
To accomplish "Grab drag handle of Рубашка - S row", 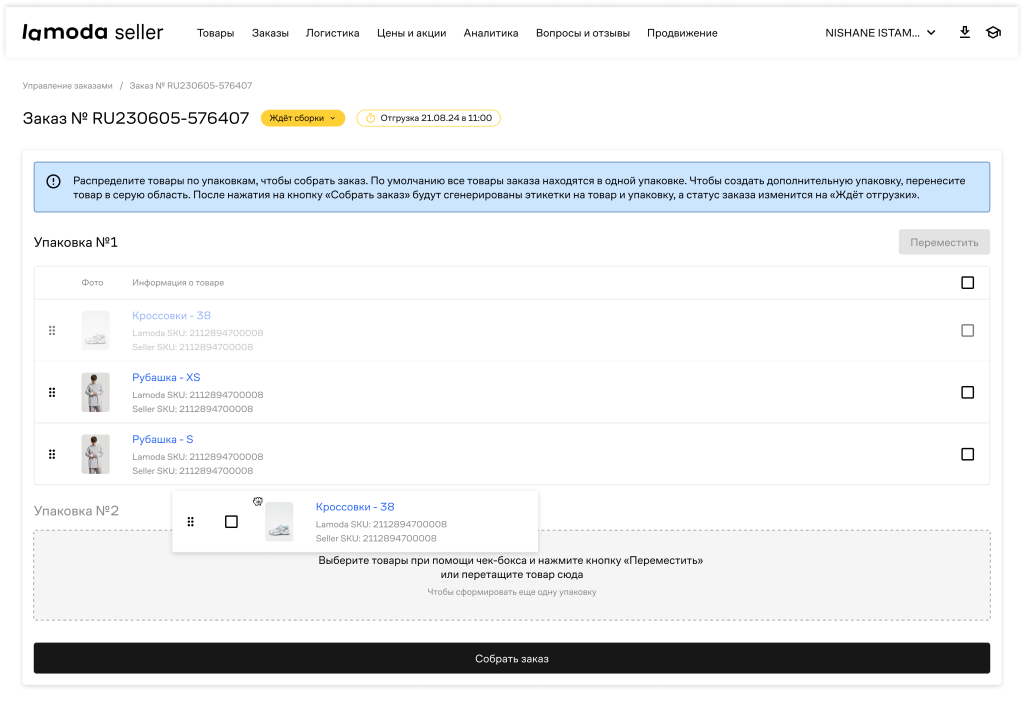I will (x=52, y=454).
